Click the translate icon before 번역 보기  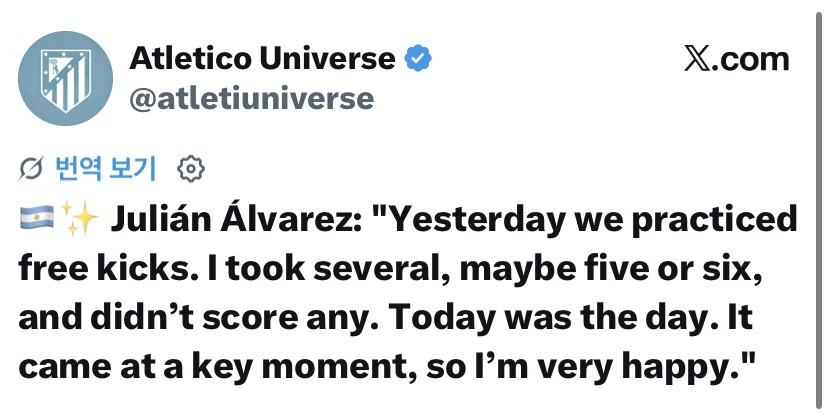(x=31, y=168)
